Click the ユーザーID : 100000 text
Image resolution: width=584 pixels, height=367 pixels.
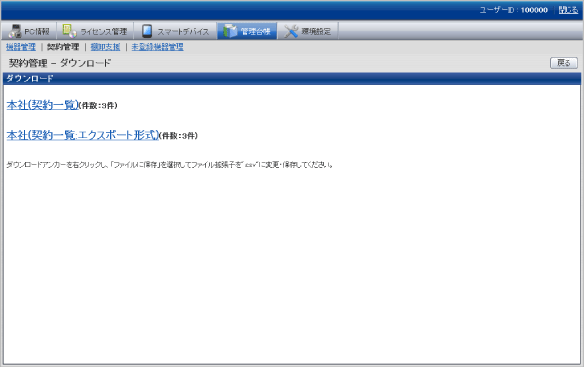point(514,10)
